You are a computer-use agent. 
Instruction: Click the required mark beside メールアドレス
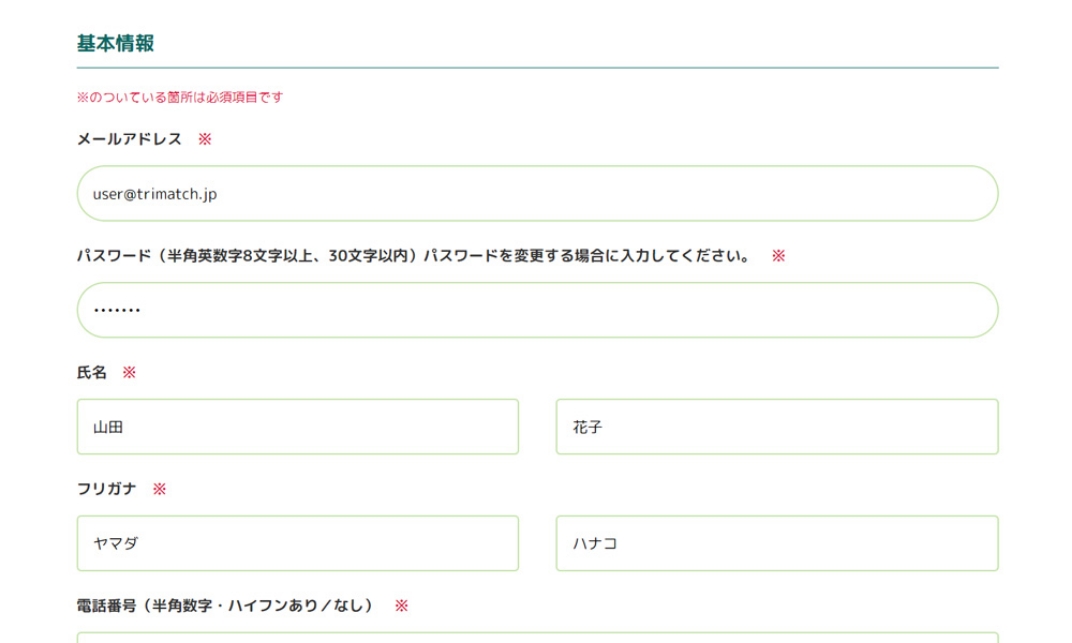tap(205, 139)
